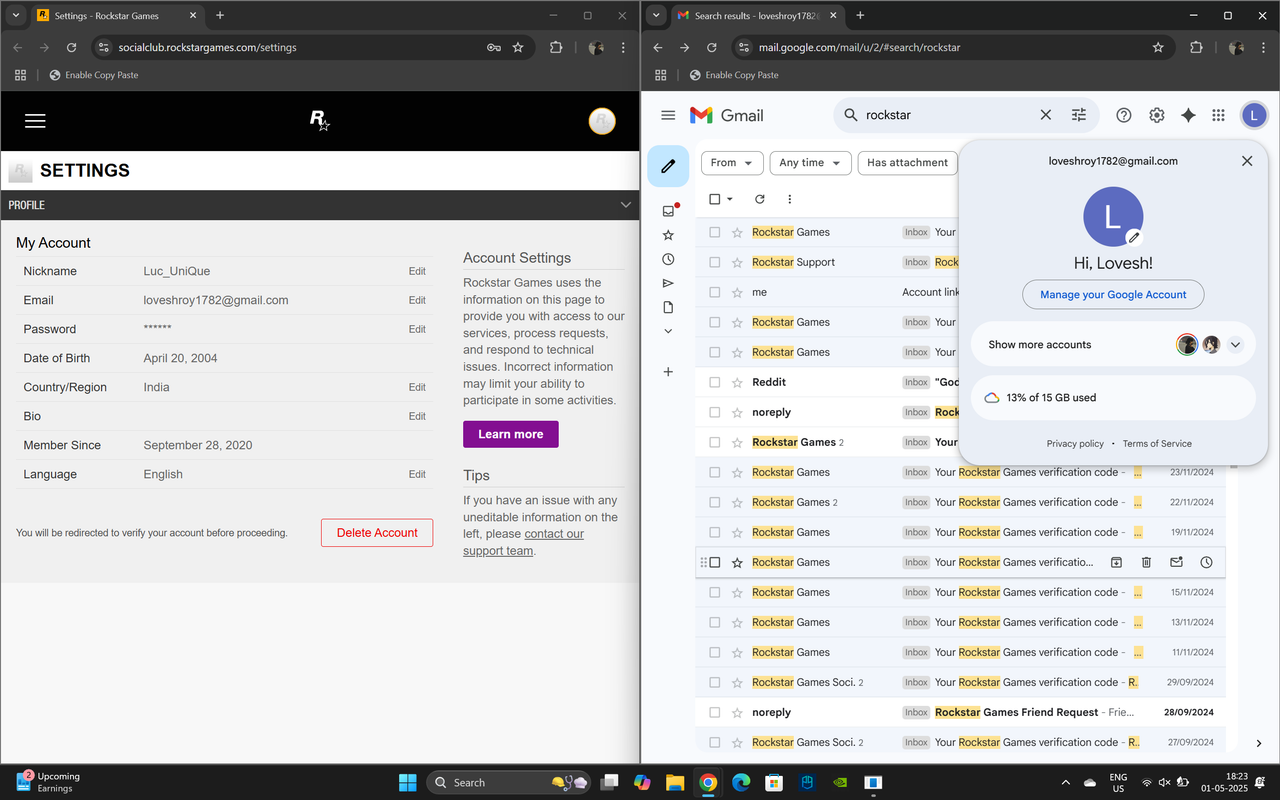Click Manage your Google Account

click(1113, 295)
